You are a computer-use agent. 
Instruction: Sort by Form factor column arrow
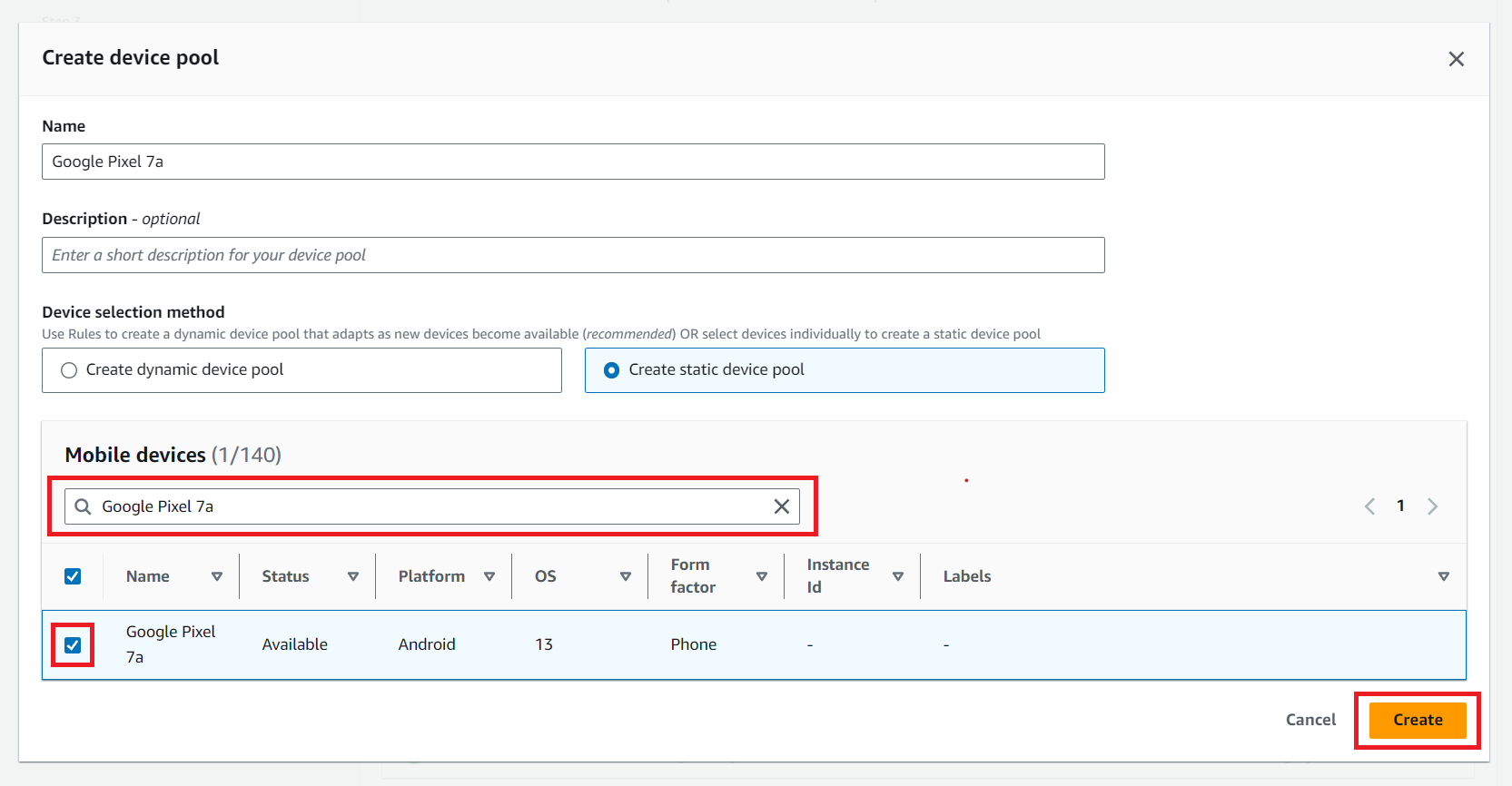762,576
